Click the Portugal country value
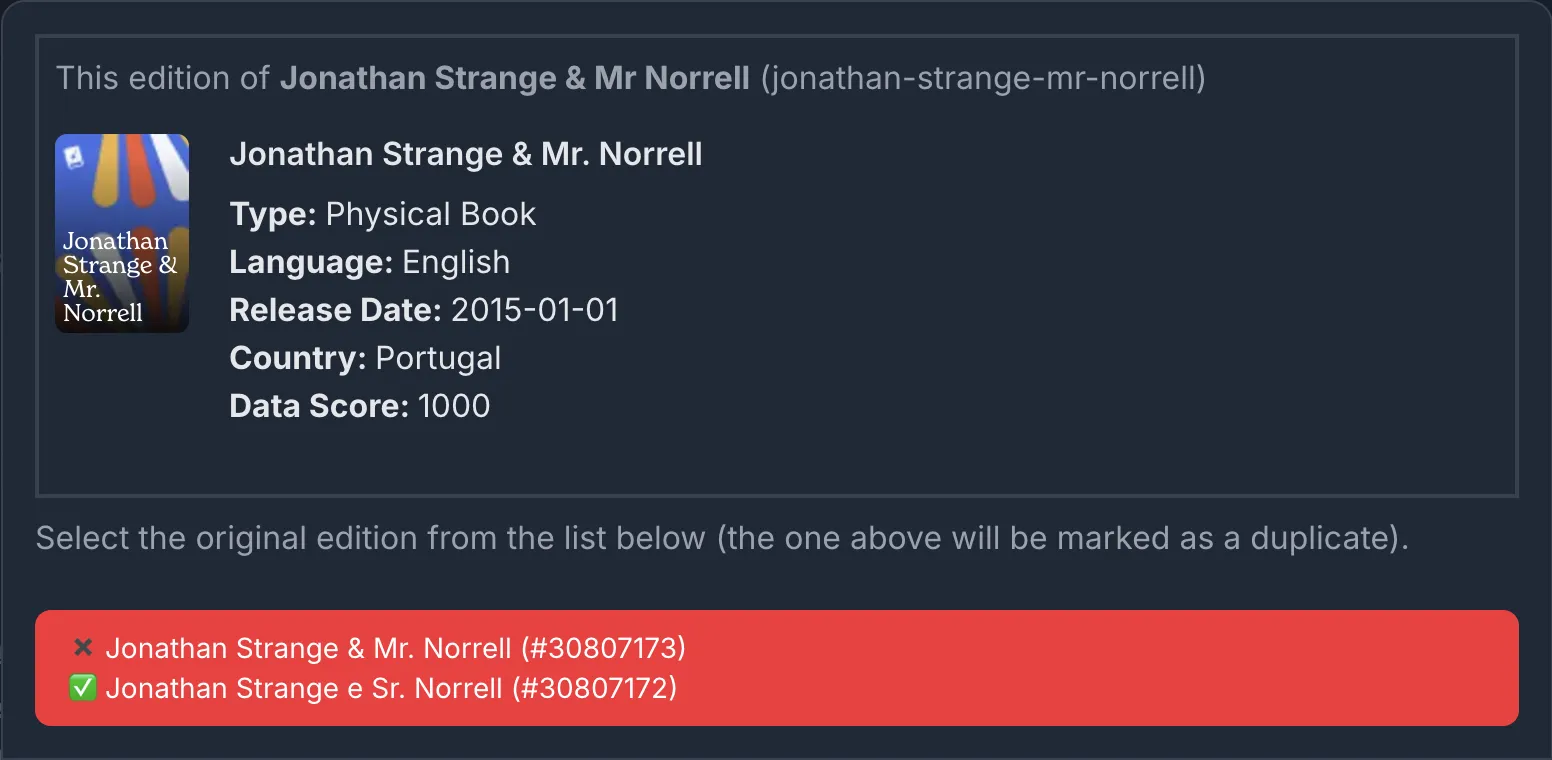Viewport: 1552px width, 760px height. coord(438,358)
